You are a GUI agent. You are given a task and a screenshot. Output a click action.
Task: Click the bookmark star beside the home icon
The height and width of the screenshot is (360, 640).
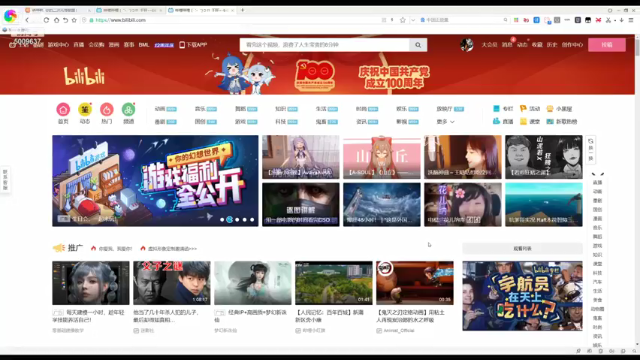[x=74, y=20]
